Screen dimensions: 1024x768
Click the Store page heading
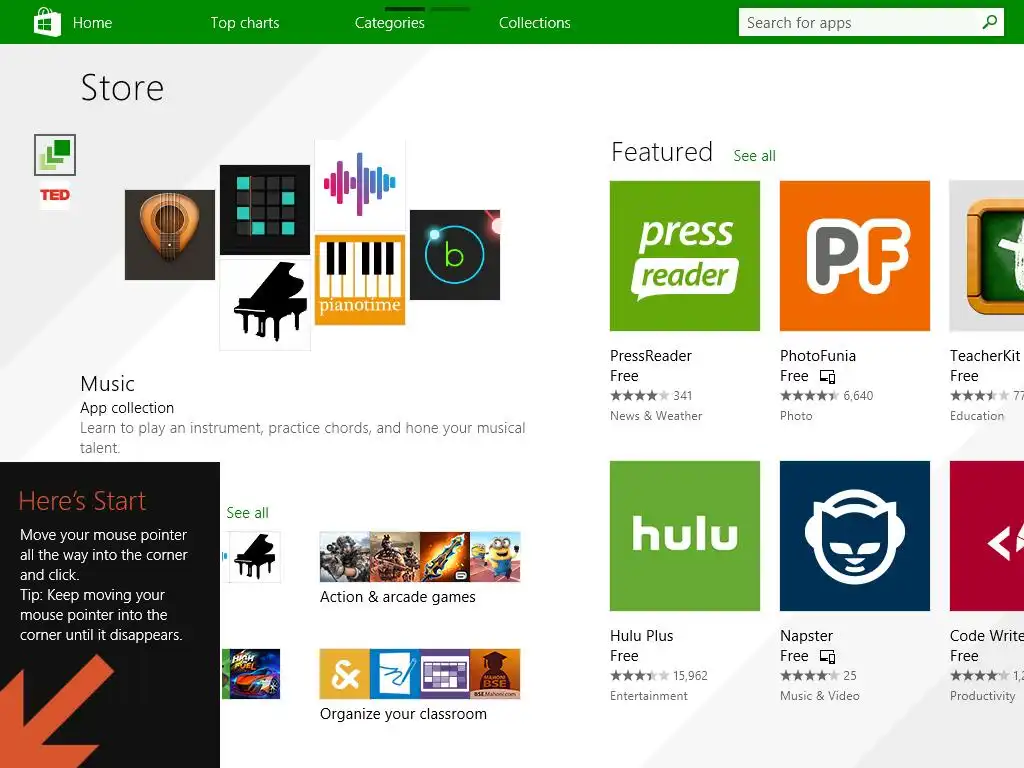(122, 88)
